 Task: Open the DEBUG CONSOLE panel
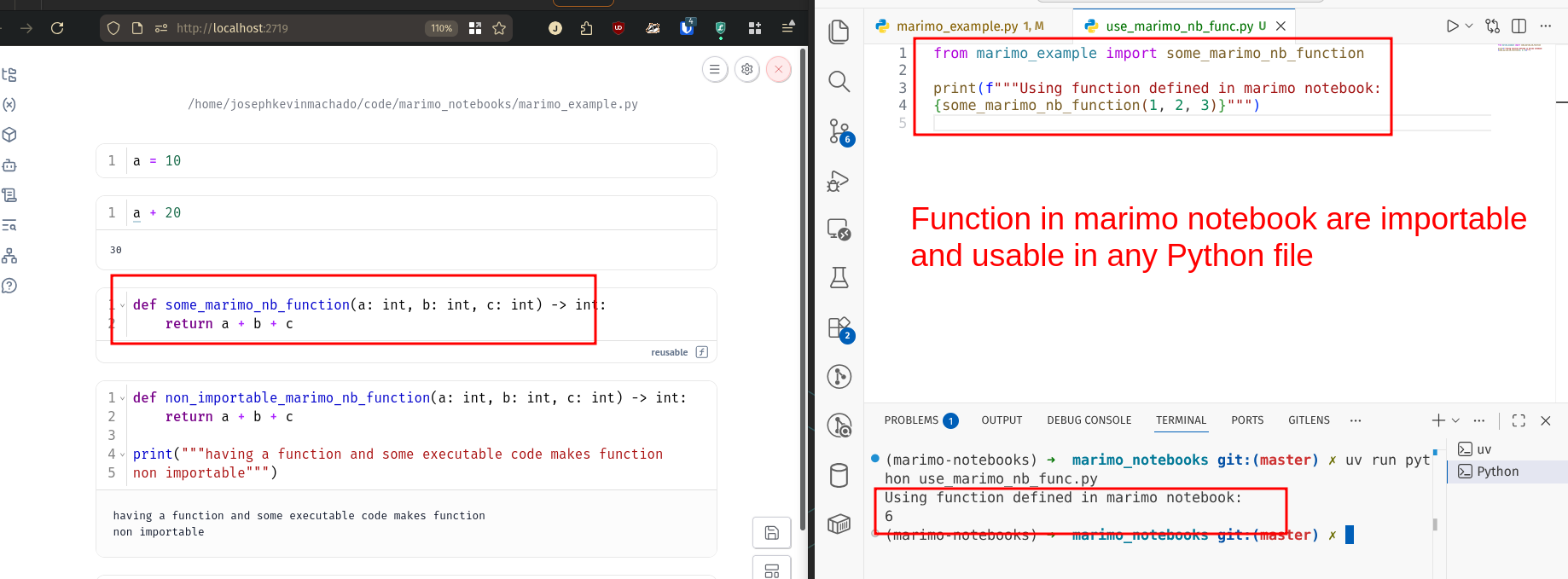pos(1089,420)
